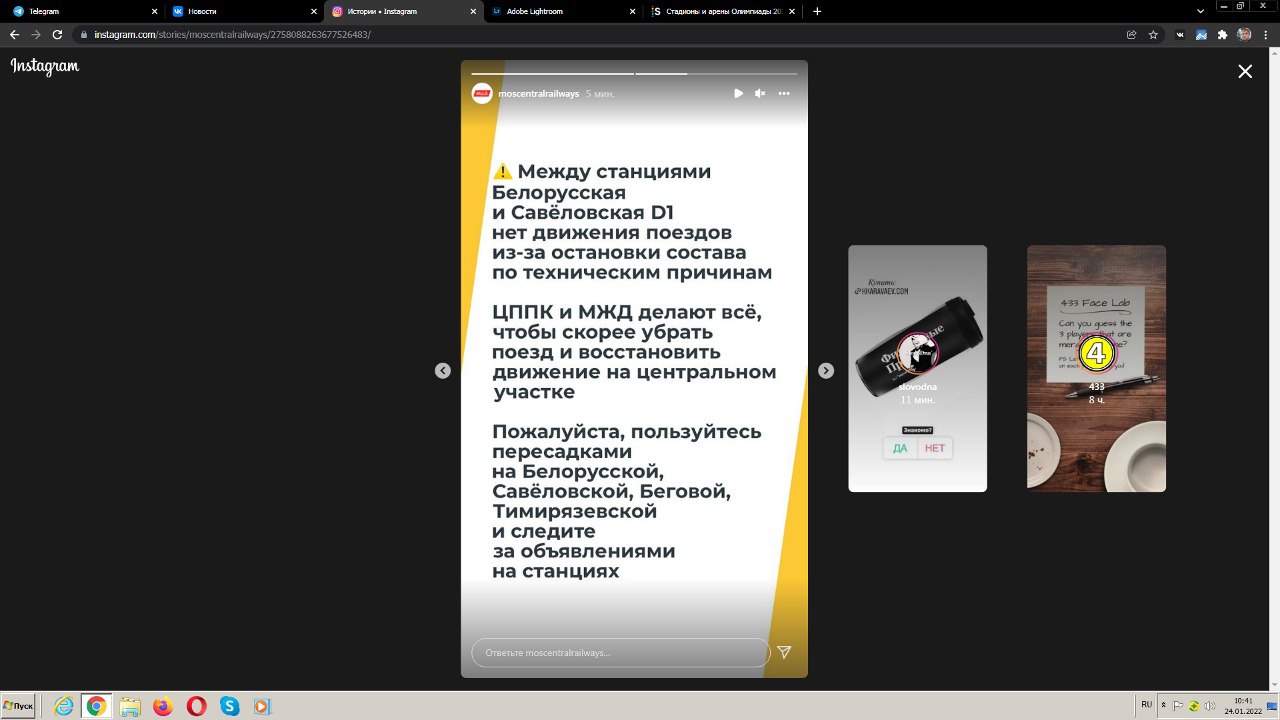Play the Instagram story

(738, 93)
